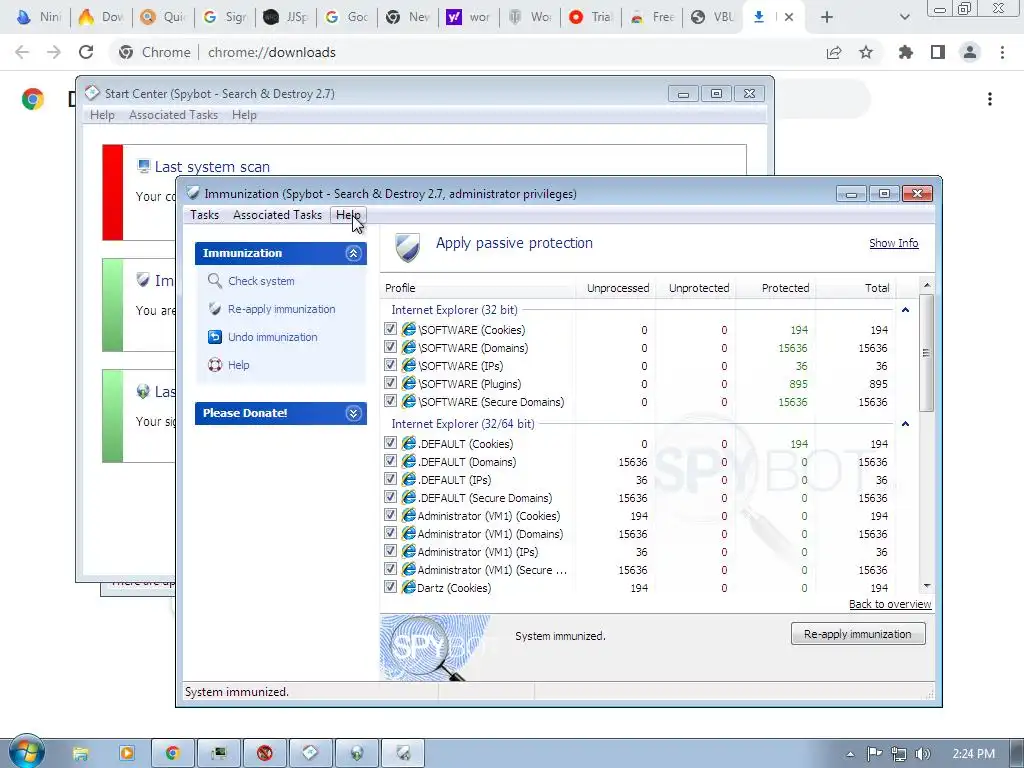
Task: Click the Spybot Start Center taskbar icon
Action: (310, 754)
